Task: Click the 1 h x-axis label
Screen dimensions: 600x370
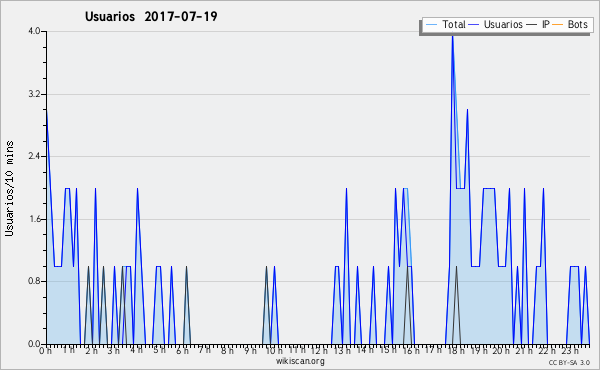Action: [68, 350]
